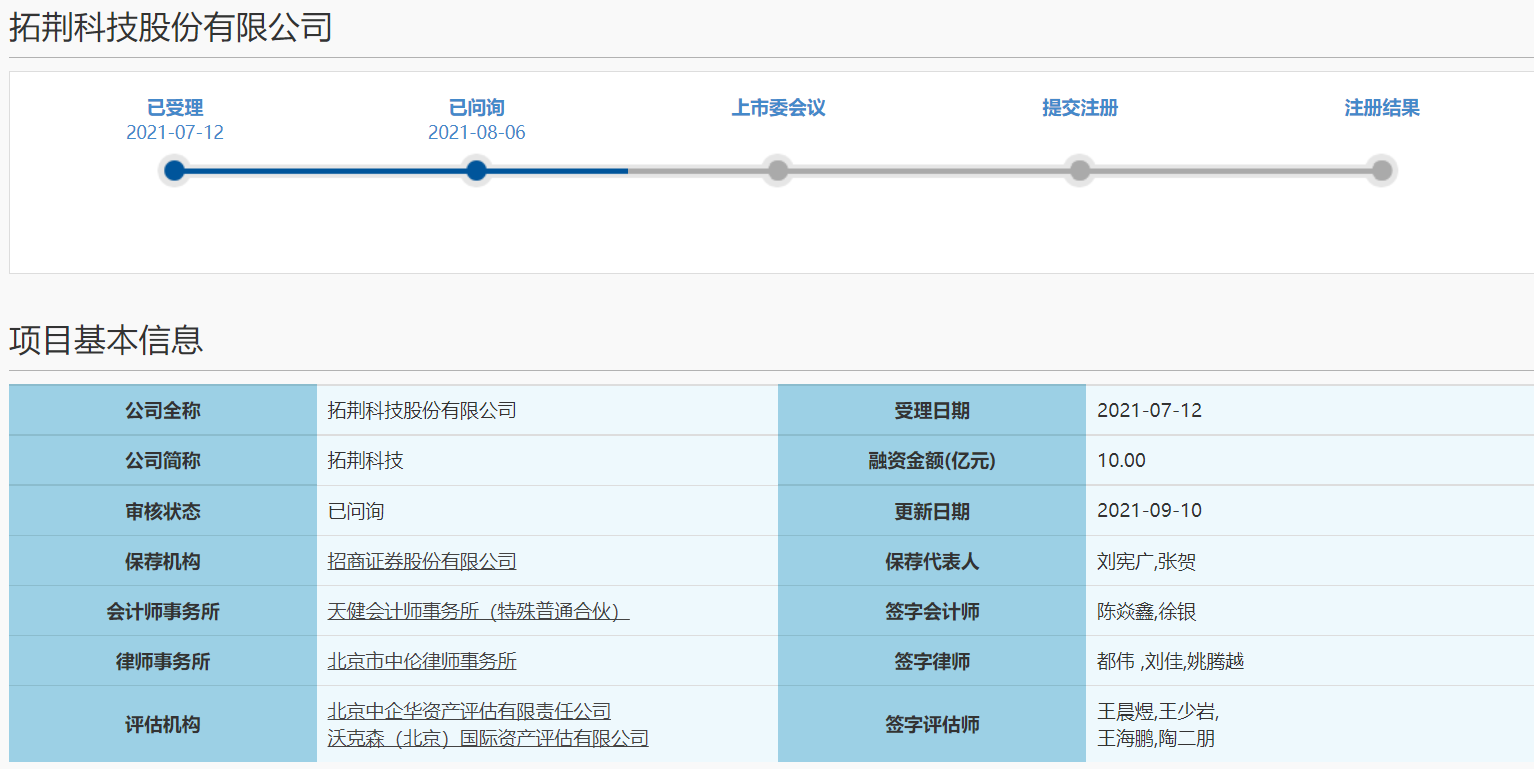Image resolution: width=1534 pixels, height=769 pixels.
Task: Open the 招商证券股份有限公司 sponsor link
Action: pyautogui.click(x=422, y=561)
